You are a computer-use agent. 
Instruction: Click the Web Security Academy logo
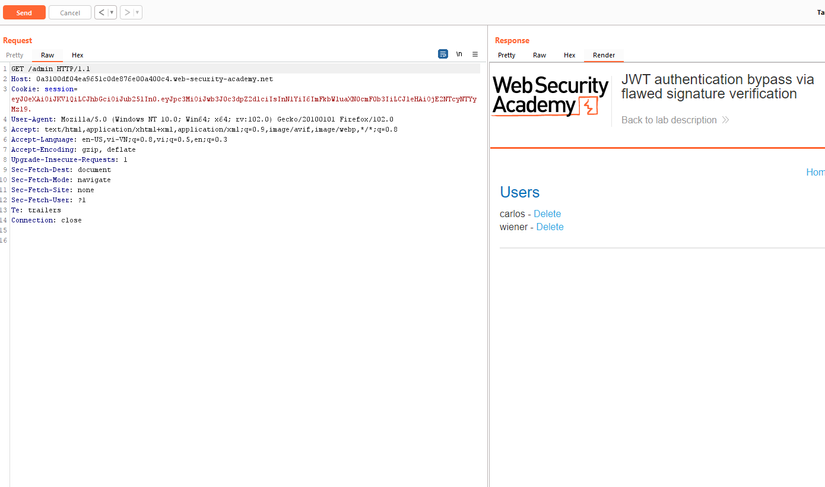coord(550,97)
